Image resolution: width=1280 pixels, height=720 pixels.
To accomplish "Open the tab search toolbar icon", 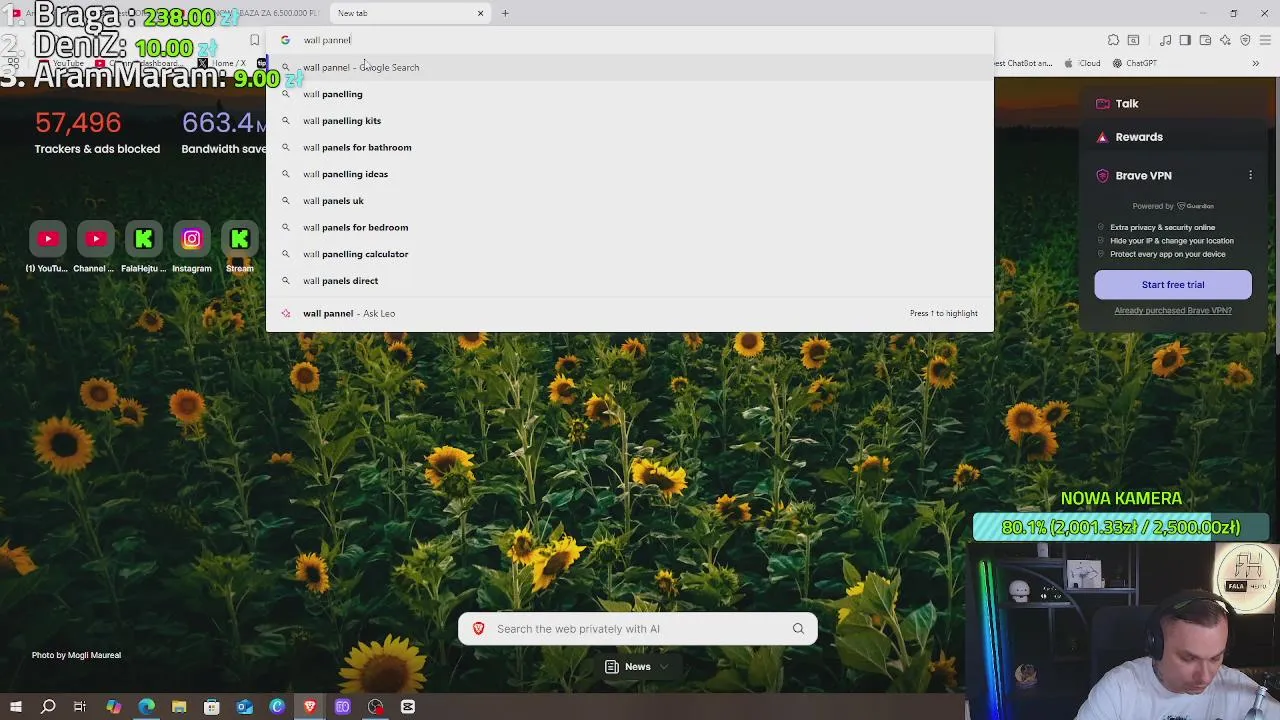I will [1133, 40].
